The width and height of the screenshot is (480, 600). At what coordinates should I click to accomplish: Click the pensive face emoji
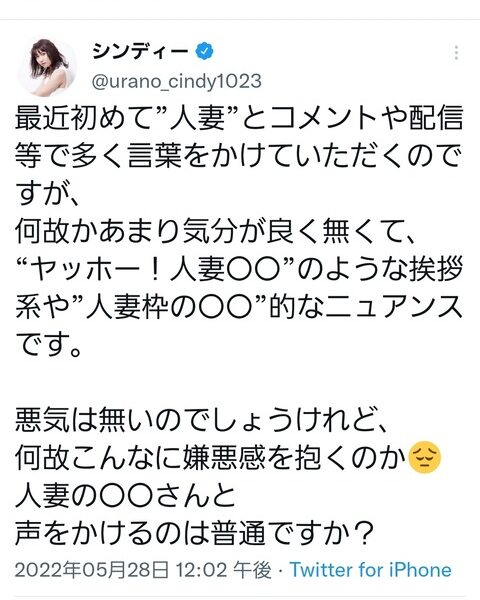[425, 457]
